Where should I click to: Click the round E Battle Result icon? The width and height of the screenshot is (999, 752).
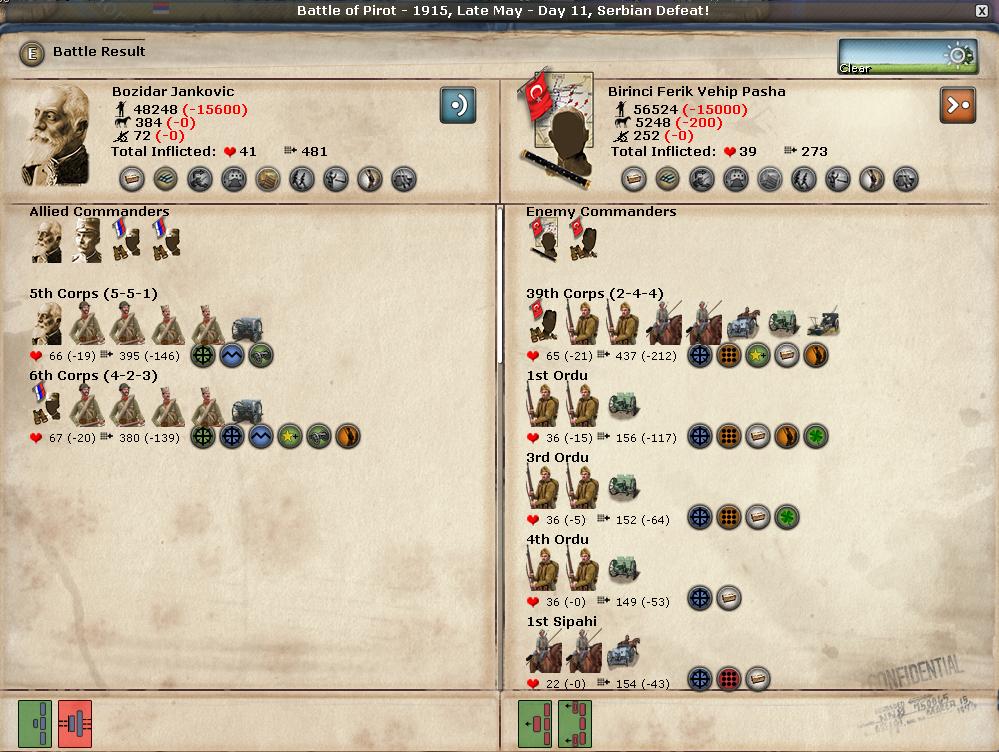32,54
